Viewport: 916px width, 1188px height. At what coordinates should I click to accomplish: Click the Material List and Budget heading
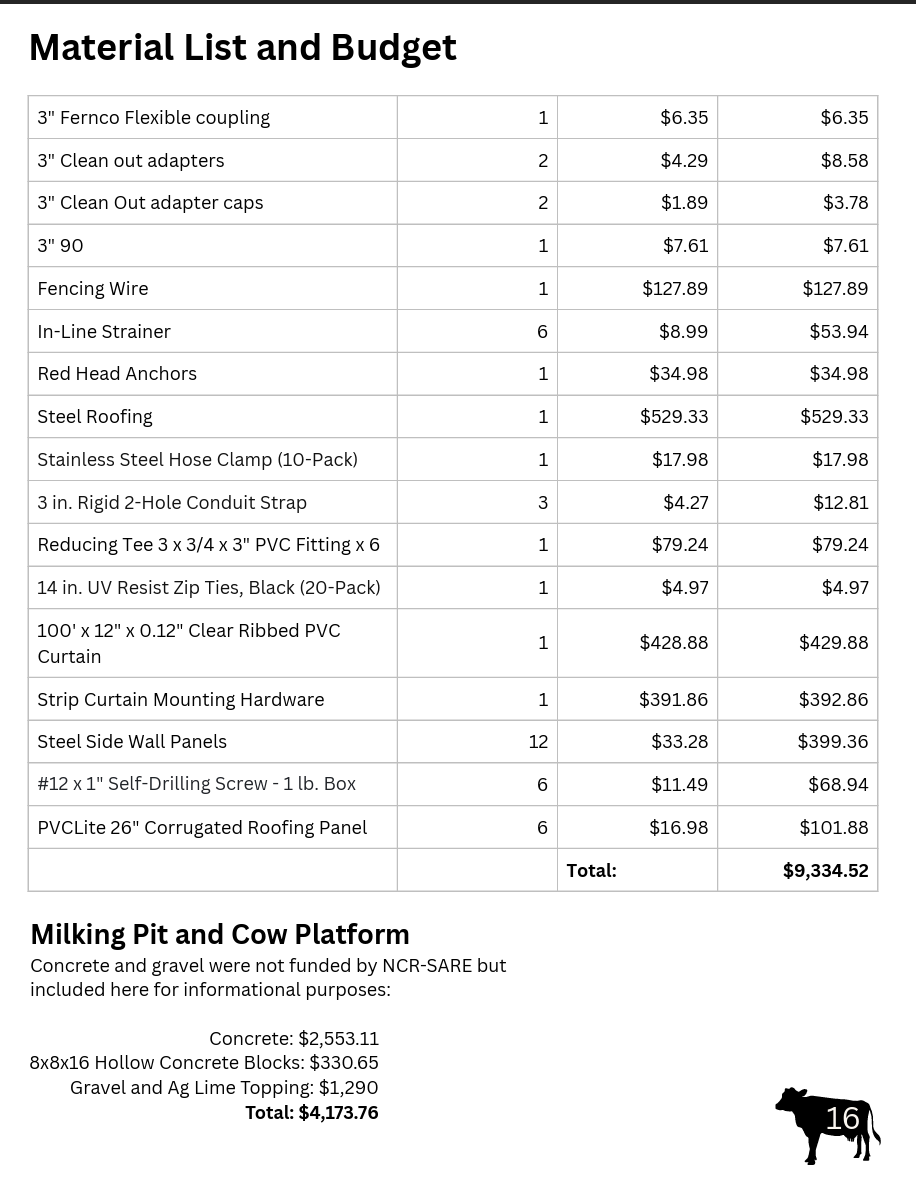coord(242,47)
